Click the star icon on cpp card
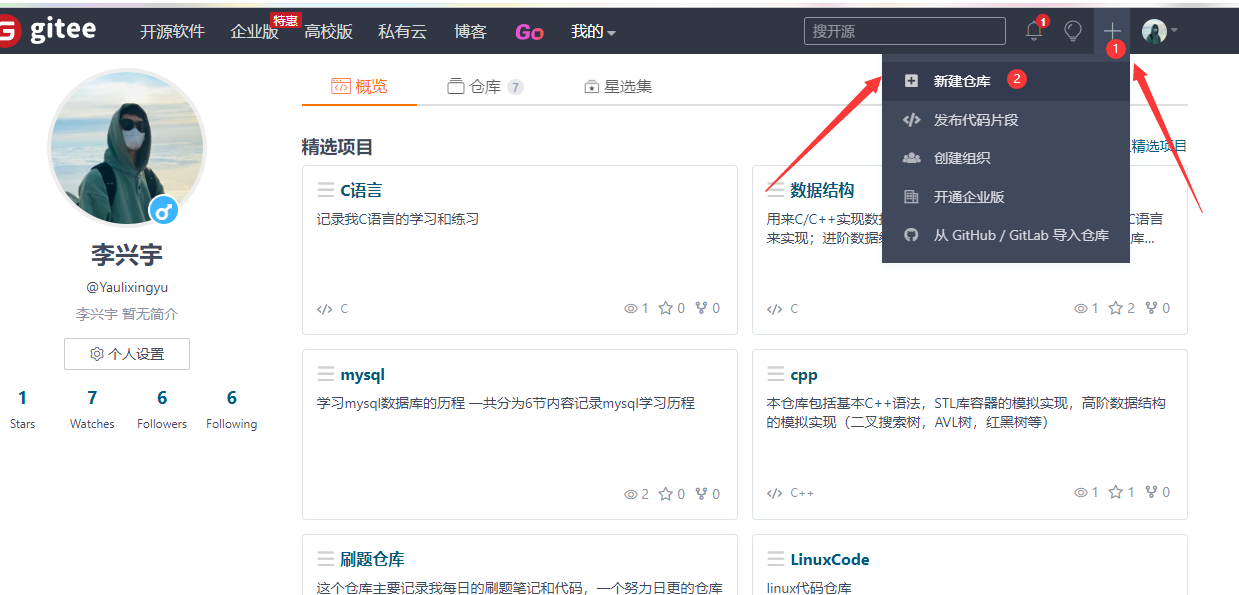This screenshot has width=1239, height=595. tap(1115, 492)
